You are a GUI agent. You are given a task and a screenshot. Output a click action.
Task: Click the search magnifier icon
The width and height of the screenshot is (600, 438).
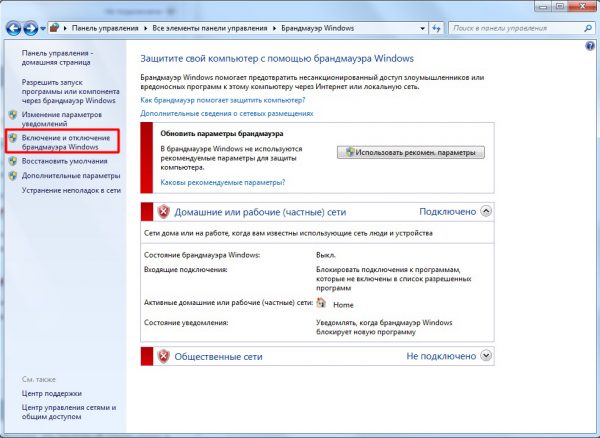(x=588, y=28)
